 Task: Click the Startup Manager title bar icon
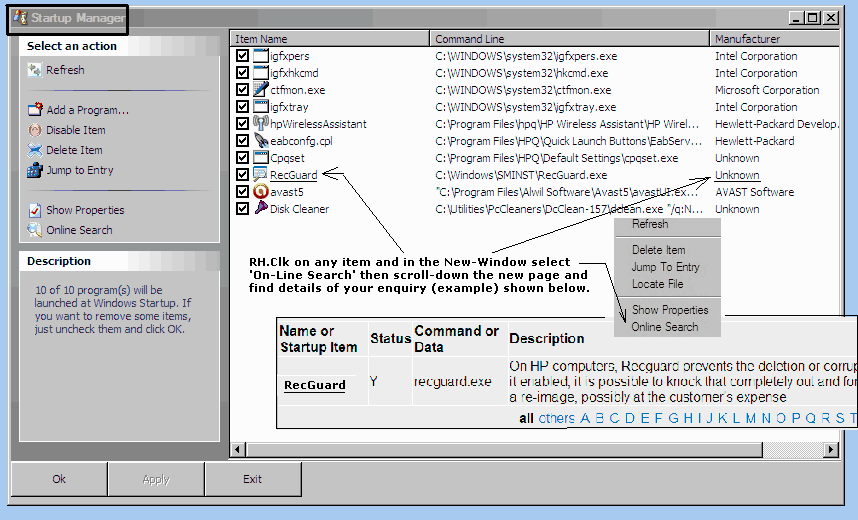[20, 18]
